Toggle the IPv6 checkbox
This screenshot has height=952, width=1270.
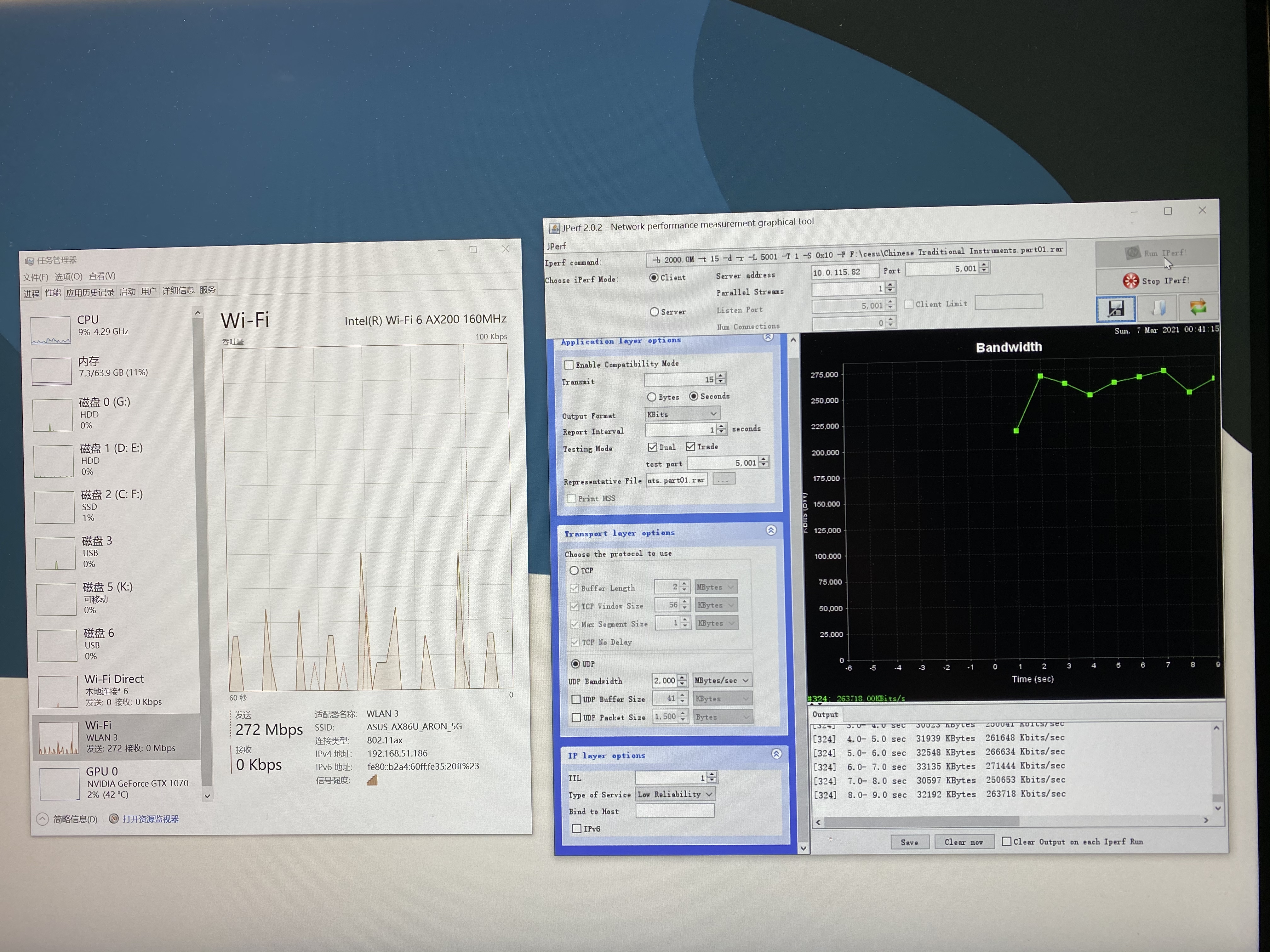(x=576, y=829)
